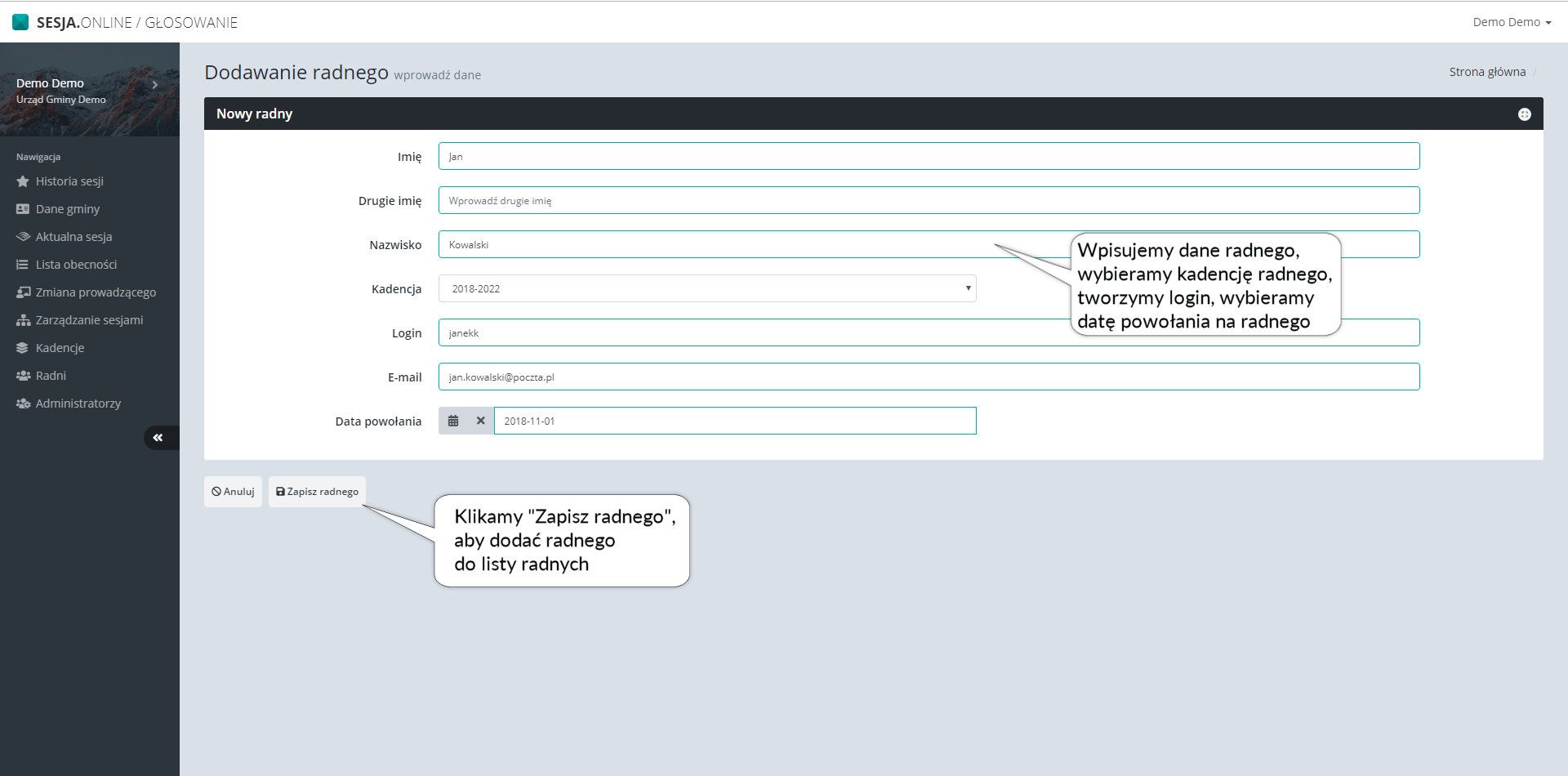Click into the Drugie imię input field
This screenshot has width=1568, height=776.
pos(928,200)
